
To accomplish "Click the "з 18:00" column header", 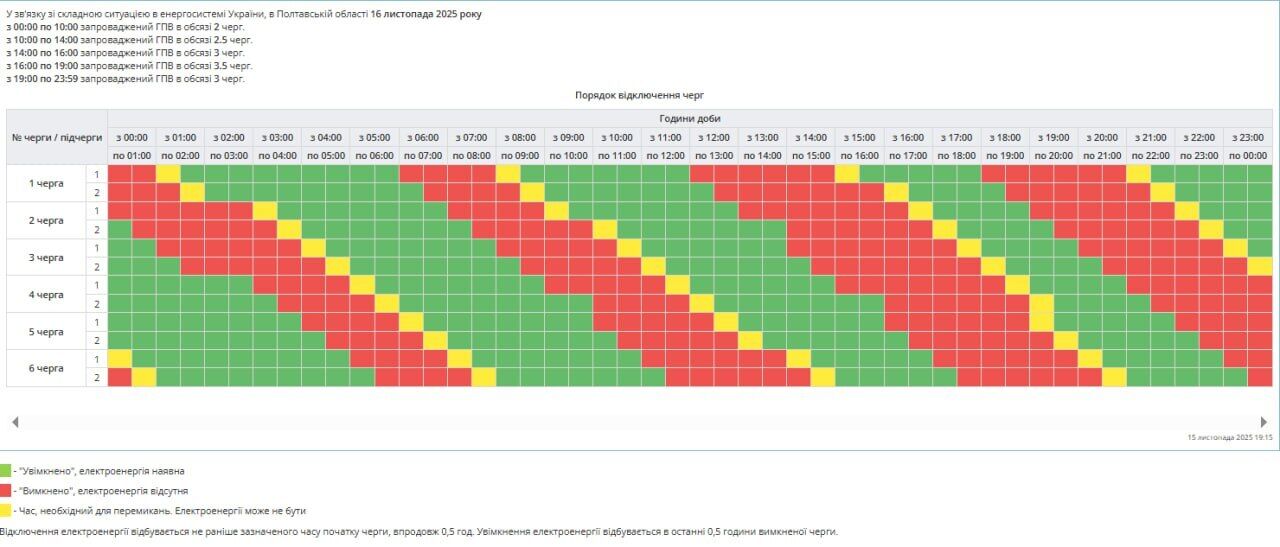I will point(1005,137).
